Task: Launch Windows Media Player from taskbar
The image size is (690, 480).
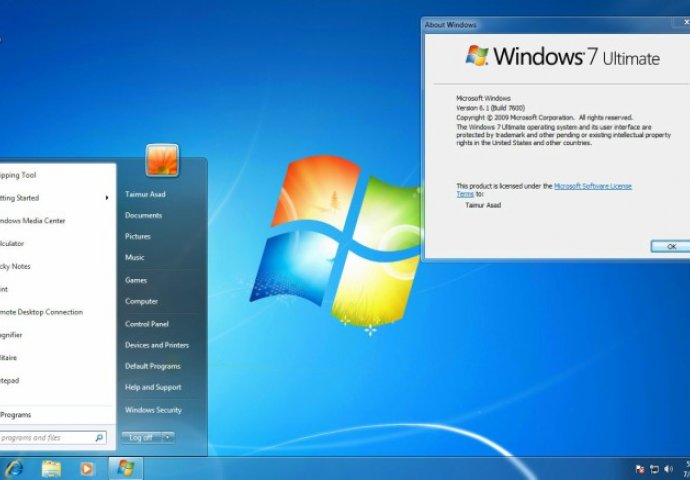Action: coord(87,468)
